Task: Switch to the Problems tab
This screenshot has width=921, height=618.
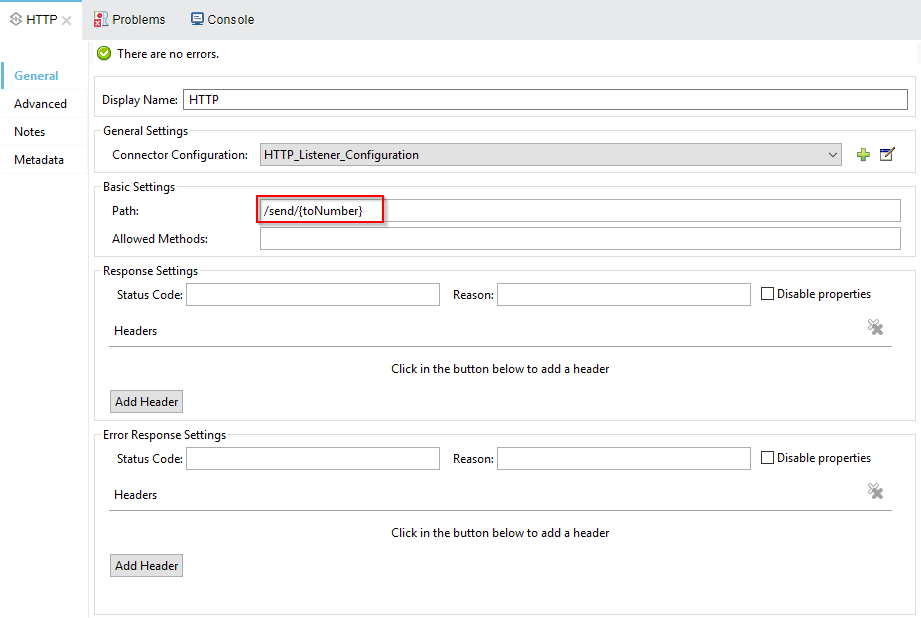Action: click(129, 20)
